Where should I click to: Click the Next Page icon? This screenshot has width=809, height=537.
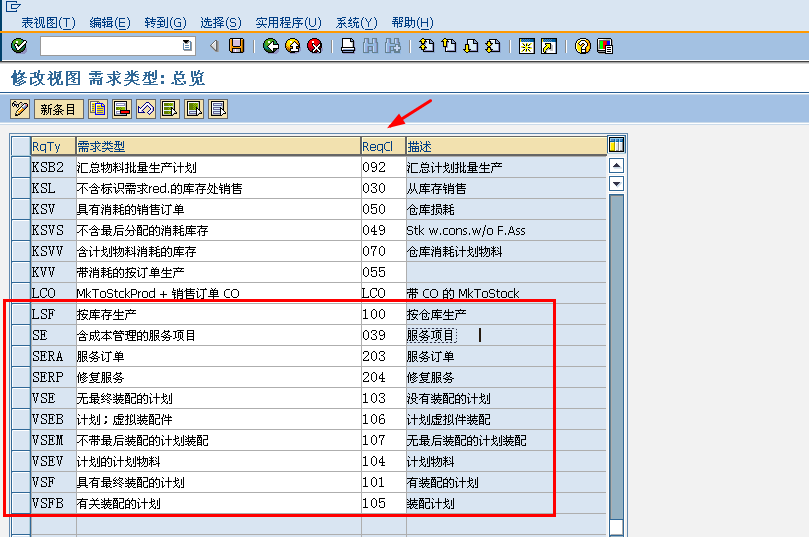point(471,46)
